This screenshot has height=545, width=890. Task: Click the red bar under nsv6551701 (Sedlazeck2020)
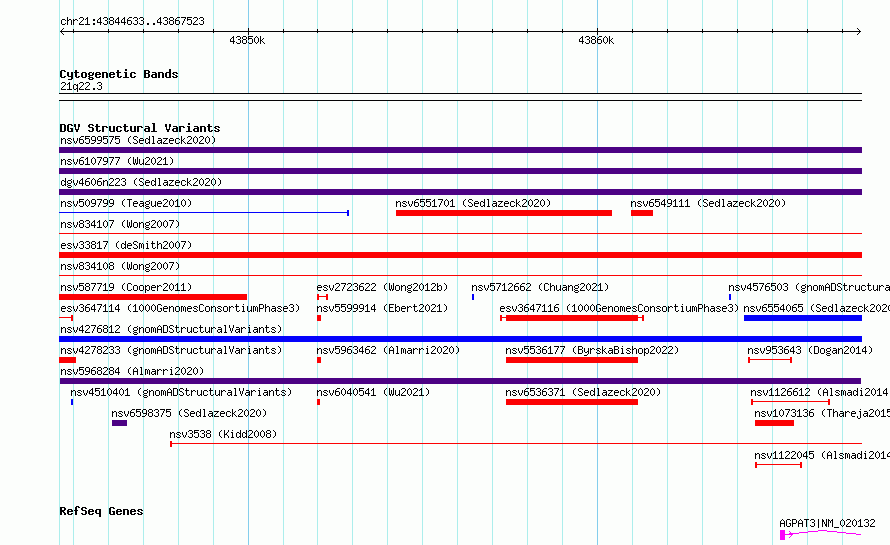(x=503, y=213)
